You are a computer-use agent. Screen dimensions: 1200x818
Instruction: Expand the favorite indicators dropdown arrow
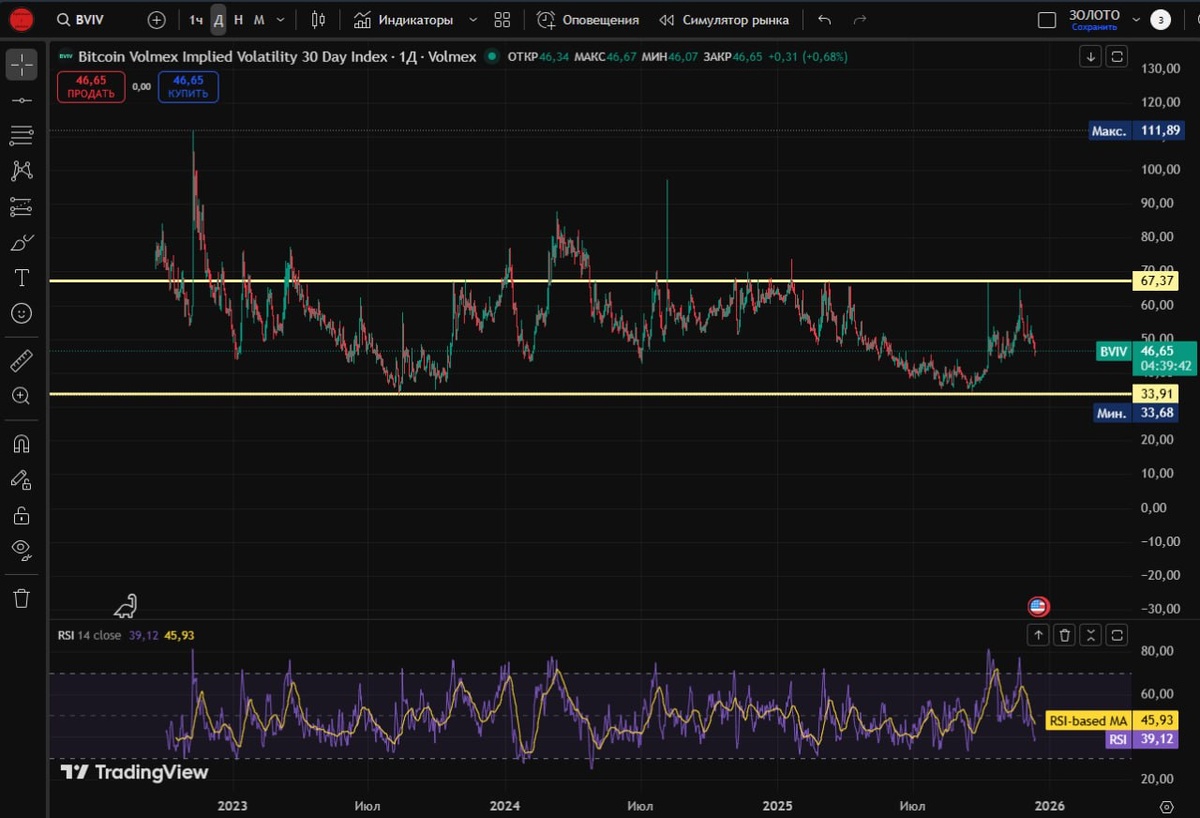pos(473,20)
